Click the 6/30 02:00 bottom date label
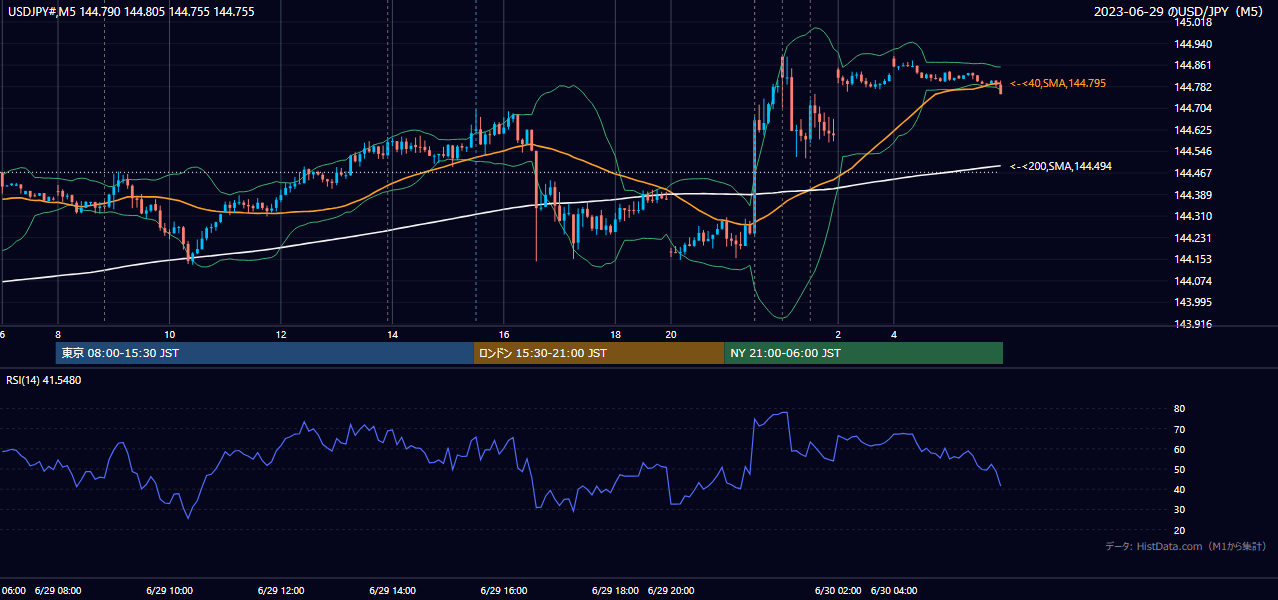This screenshot has height=600, width=1278. click(x=838, y=590)
